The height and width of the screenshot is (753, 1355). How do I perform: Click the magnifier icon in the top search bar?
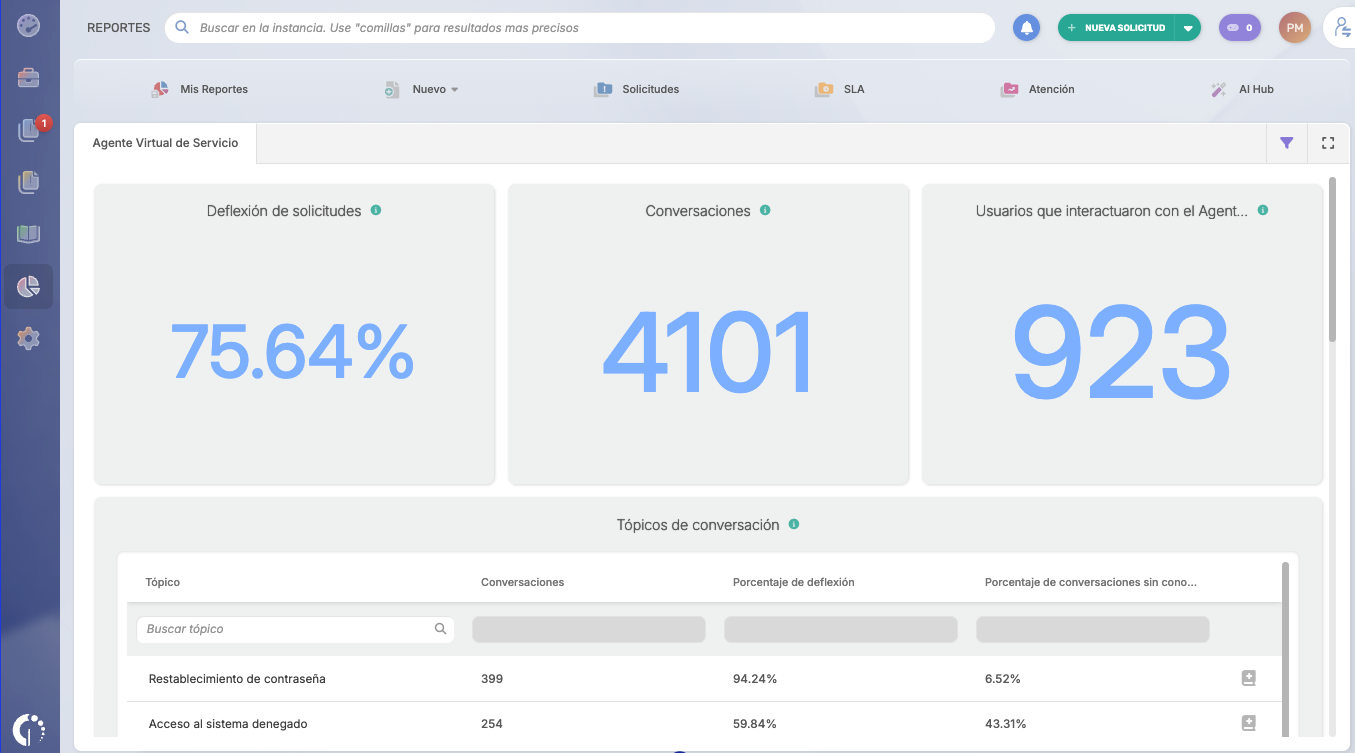click(x=182, y=28)
